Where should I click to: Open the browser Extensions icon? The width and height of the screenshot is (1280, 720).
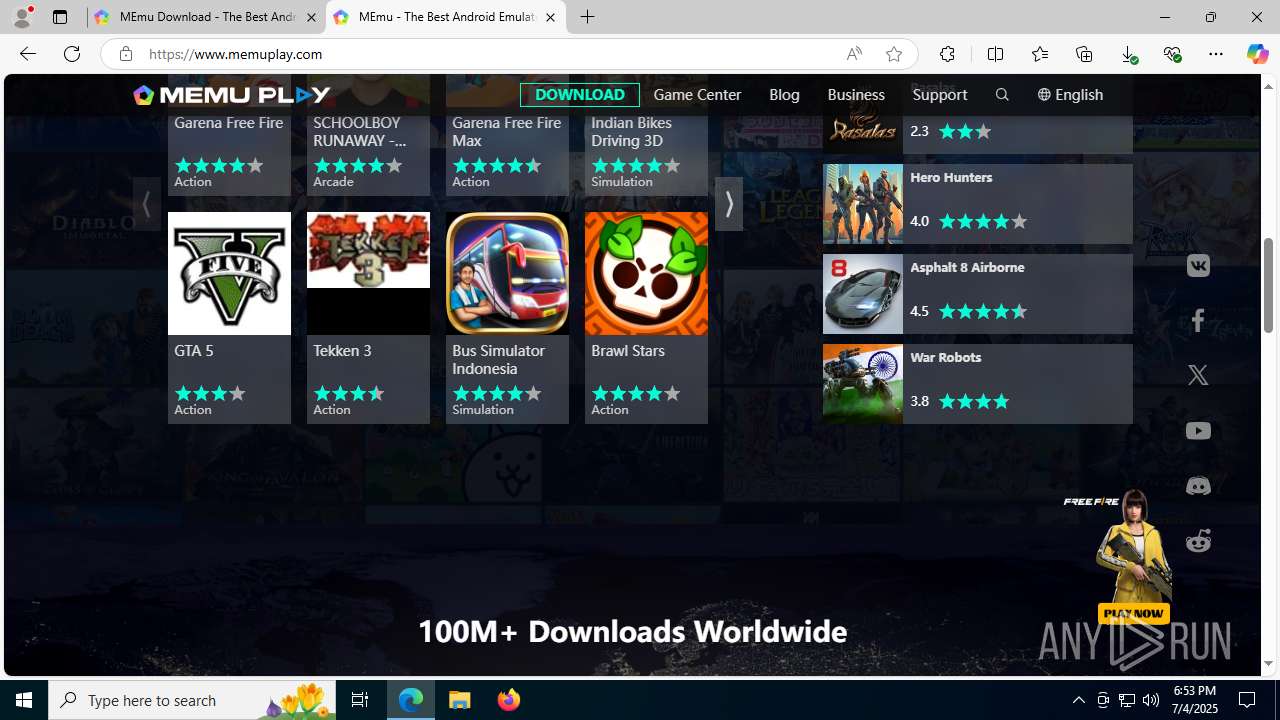[x=947, y=54]
